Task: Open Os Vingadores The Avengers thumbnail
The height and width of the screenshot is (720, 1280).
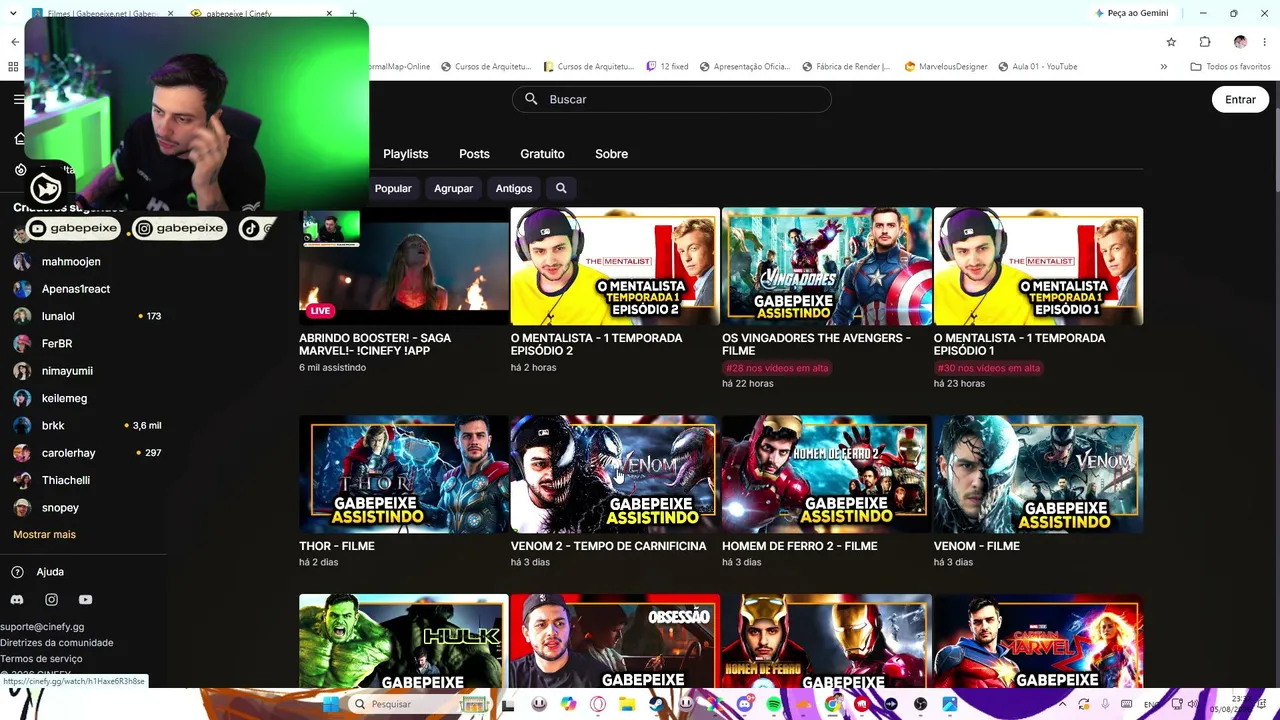Action: click(x=827, y=266)
